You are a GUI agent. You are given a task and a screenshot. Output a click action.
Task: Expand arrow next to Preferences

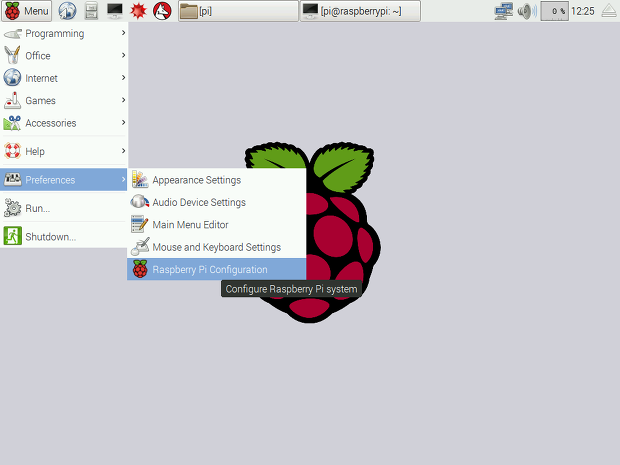[x=123, y=179]
